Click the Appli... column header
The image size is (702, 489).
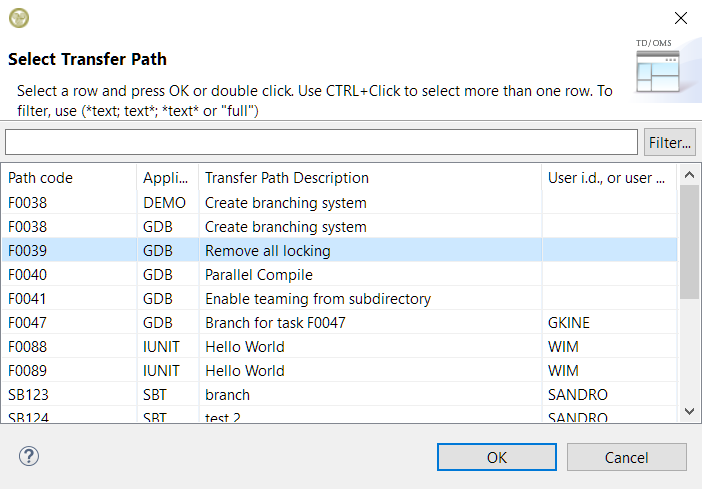[166, 178]
